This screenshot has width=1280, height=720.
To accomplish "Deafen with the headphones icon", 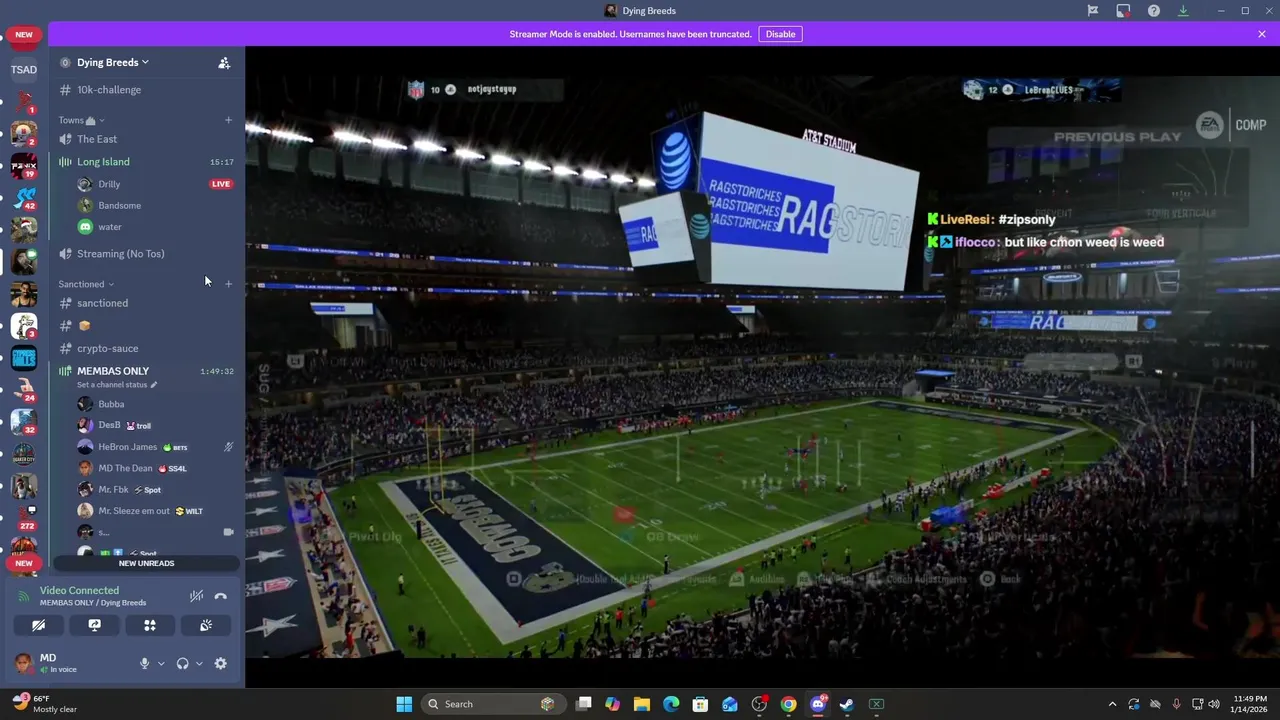I will pos(182,663).
